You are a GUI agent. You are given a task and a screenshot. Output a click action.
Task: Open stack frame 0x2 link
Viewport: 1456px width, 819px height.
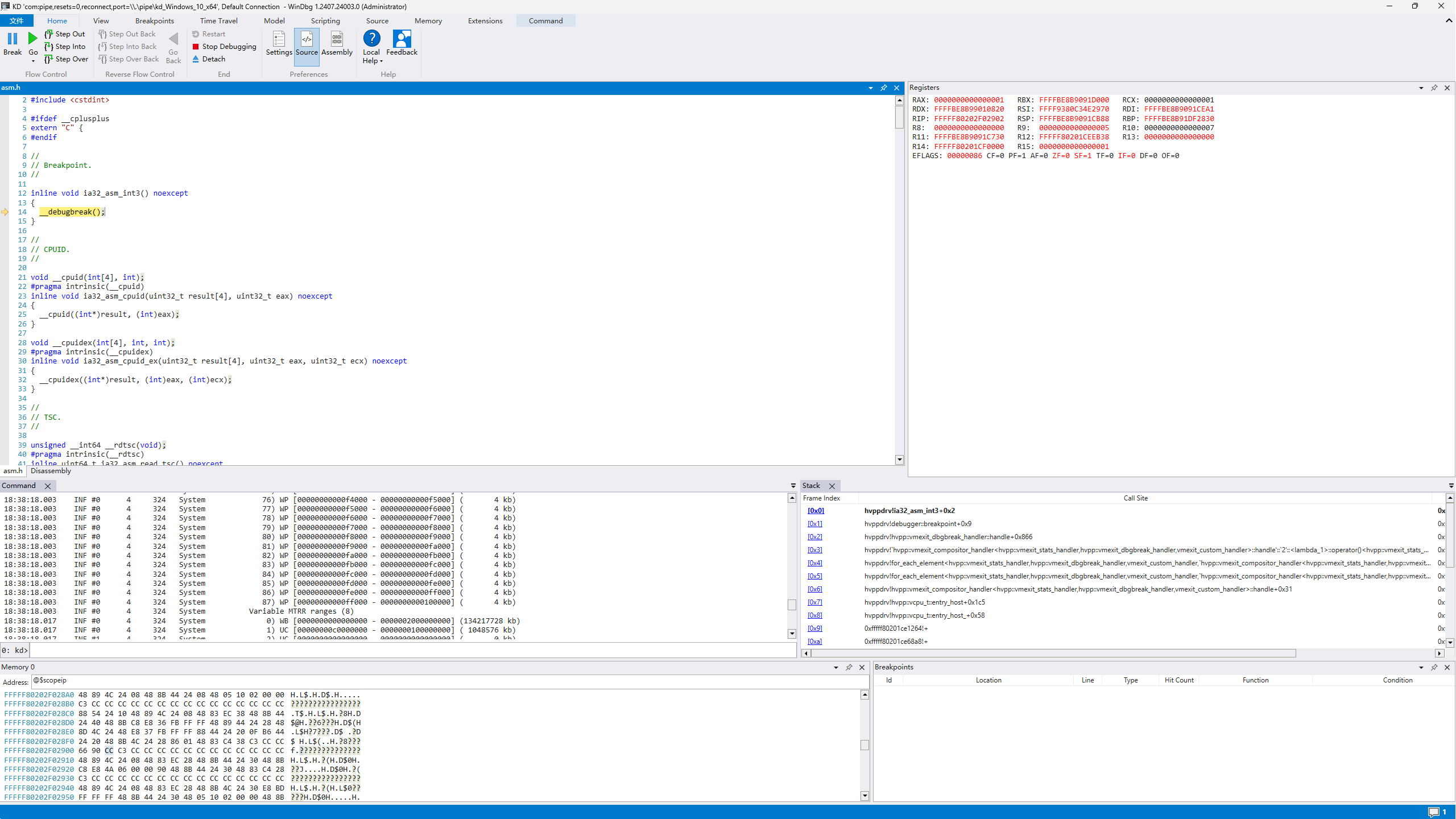pyautogui.click(x=814, y=537)
